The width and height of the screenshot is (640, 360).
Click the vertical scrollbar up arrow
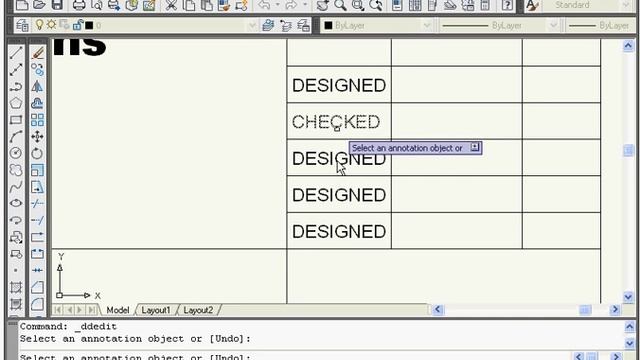[628, 46]
